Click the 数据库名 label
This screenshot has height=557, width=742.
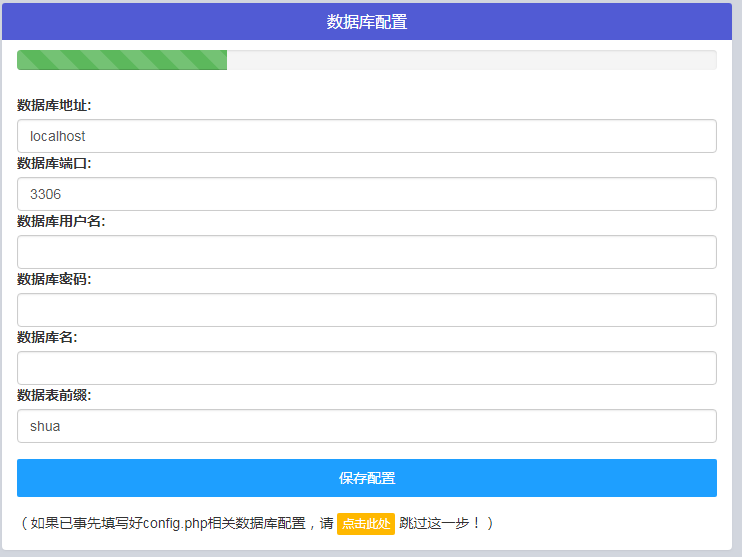click(x=47, y=337)
